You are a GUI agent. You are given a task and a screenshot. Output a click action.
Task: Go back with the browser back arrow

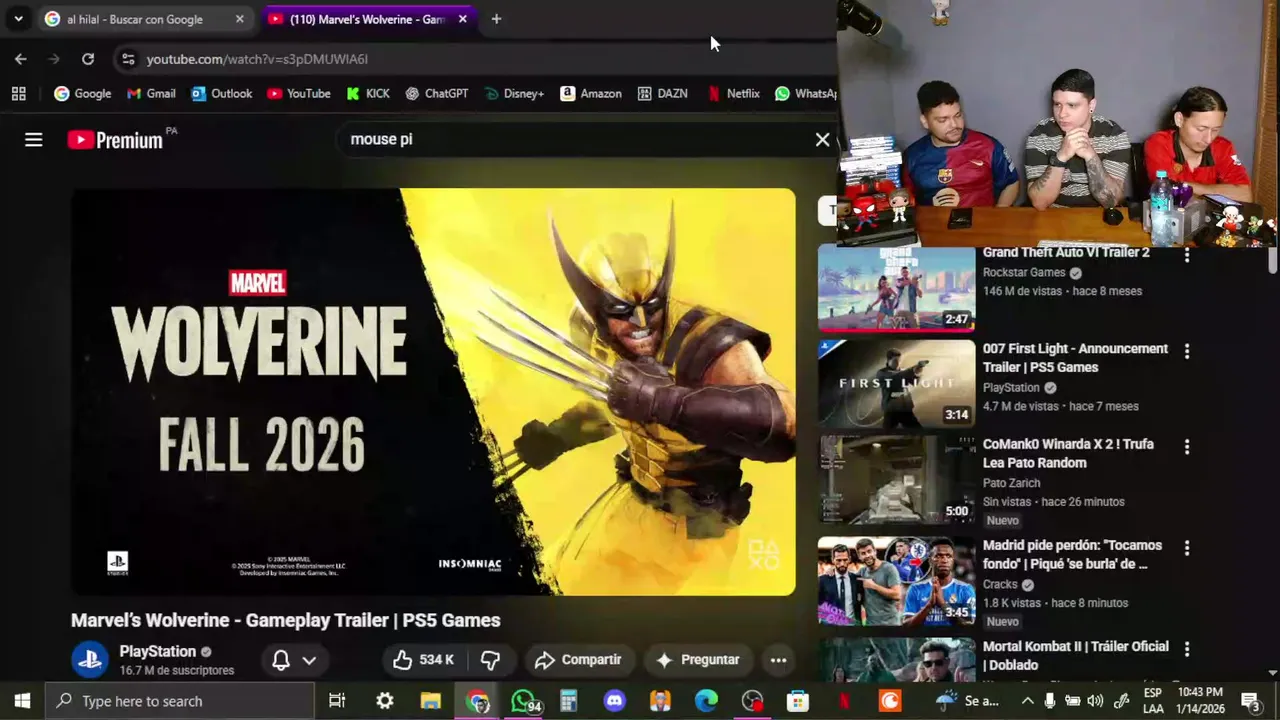[x=20, y=59]
